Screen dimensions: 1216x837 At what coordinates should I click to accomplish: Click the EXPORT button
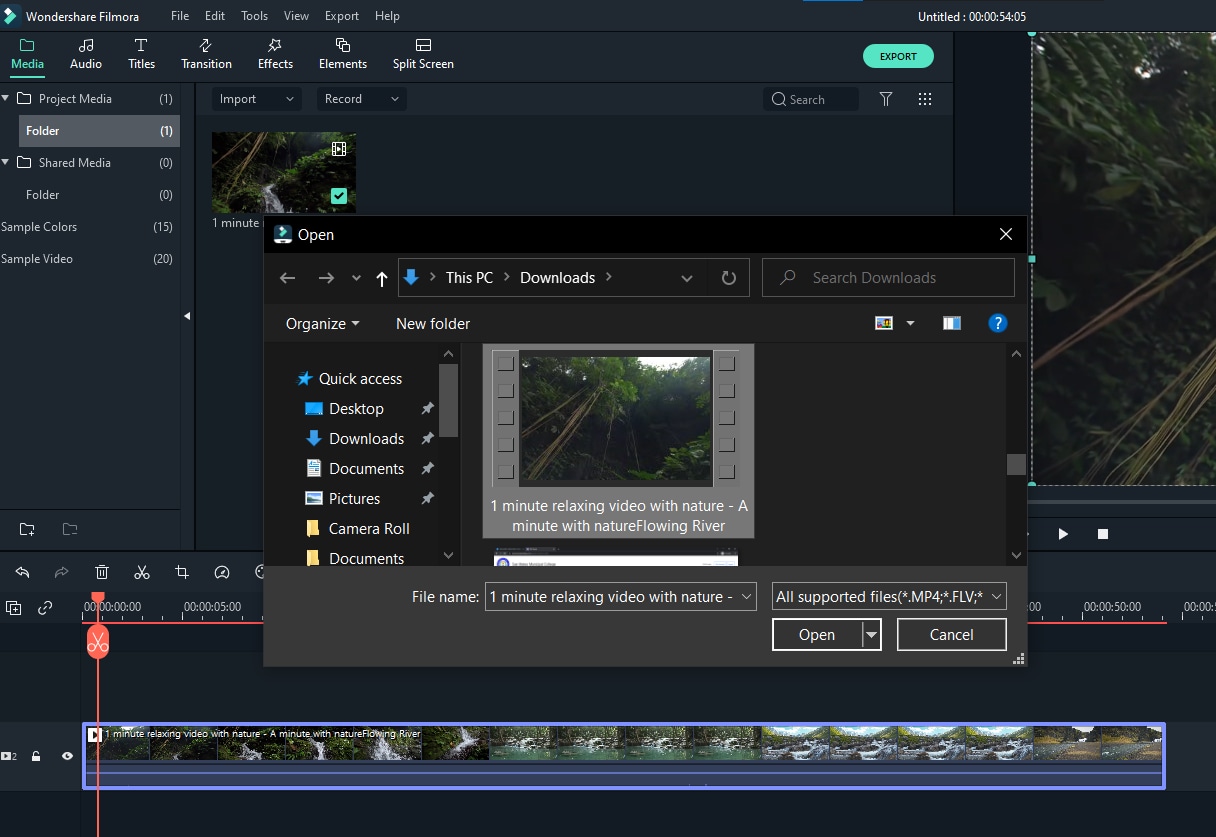click(x=897, y=56)
